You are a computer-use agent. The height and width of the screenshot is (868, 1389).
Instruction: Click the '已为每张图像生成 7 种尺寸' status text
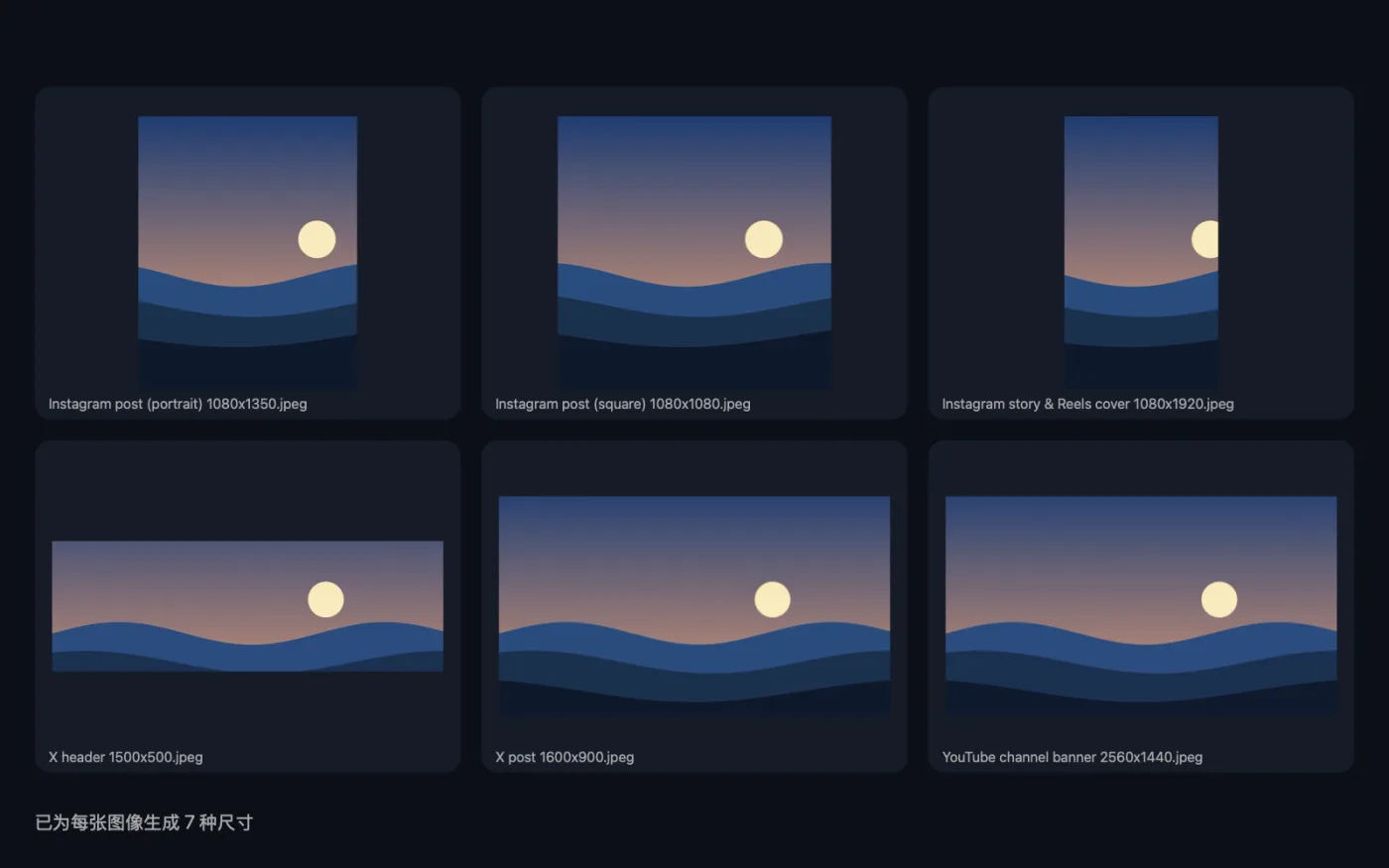(x=144, y=822)
